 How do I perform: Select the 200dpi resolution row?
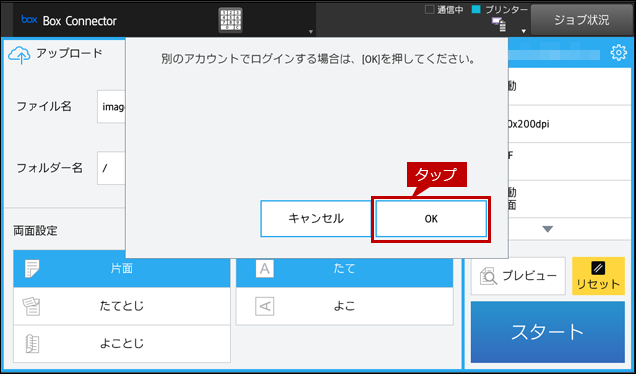tap(569, 124)
